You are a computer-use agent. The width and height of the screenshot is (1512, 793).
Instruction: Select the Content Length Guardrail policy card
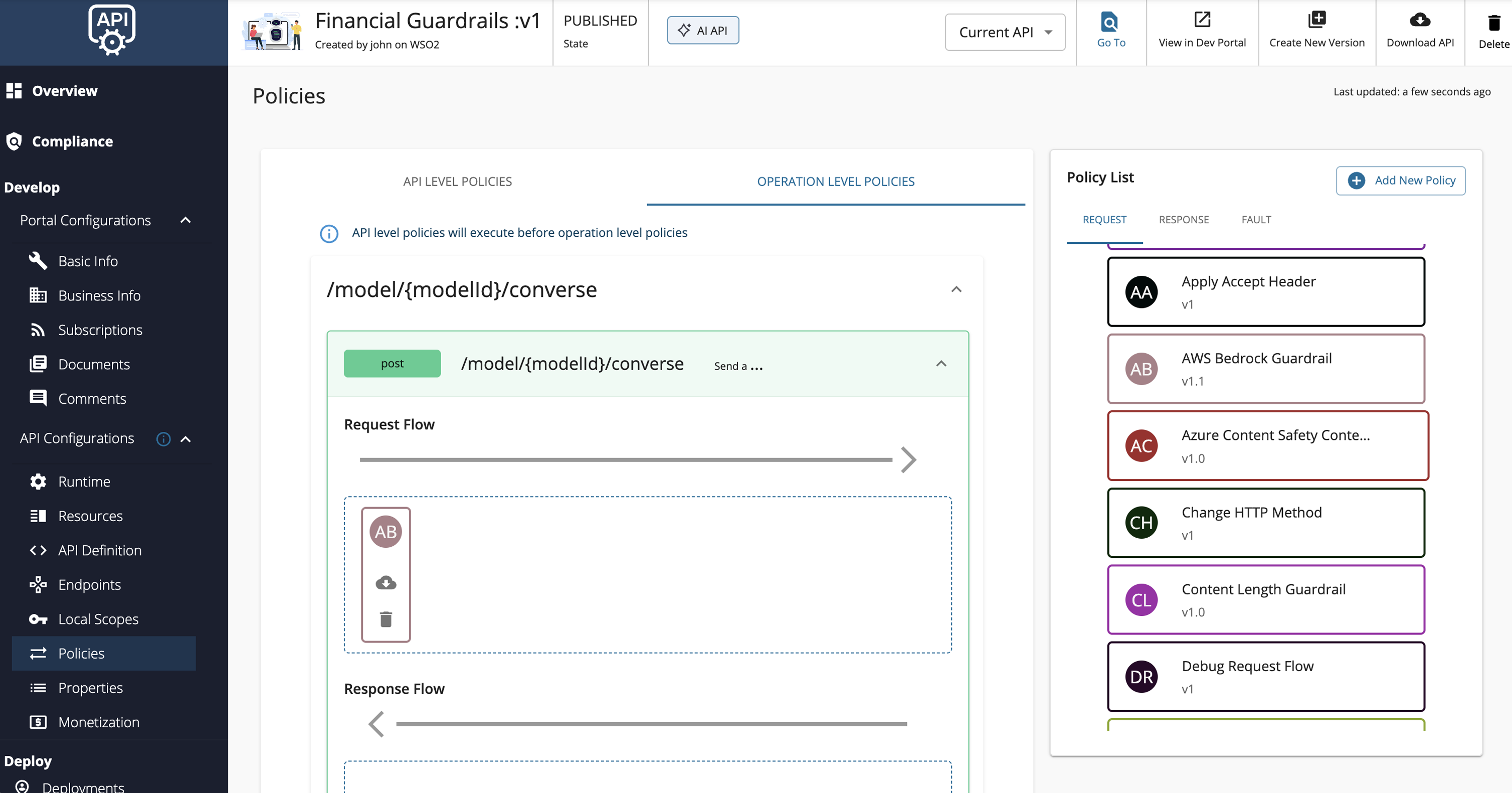pyautogui.click(x=1265, y=599)
